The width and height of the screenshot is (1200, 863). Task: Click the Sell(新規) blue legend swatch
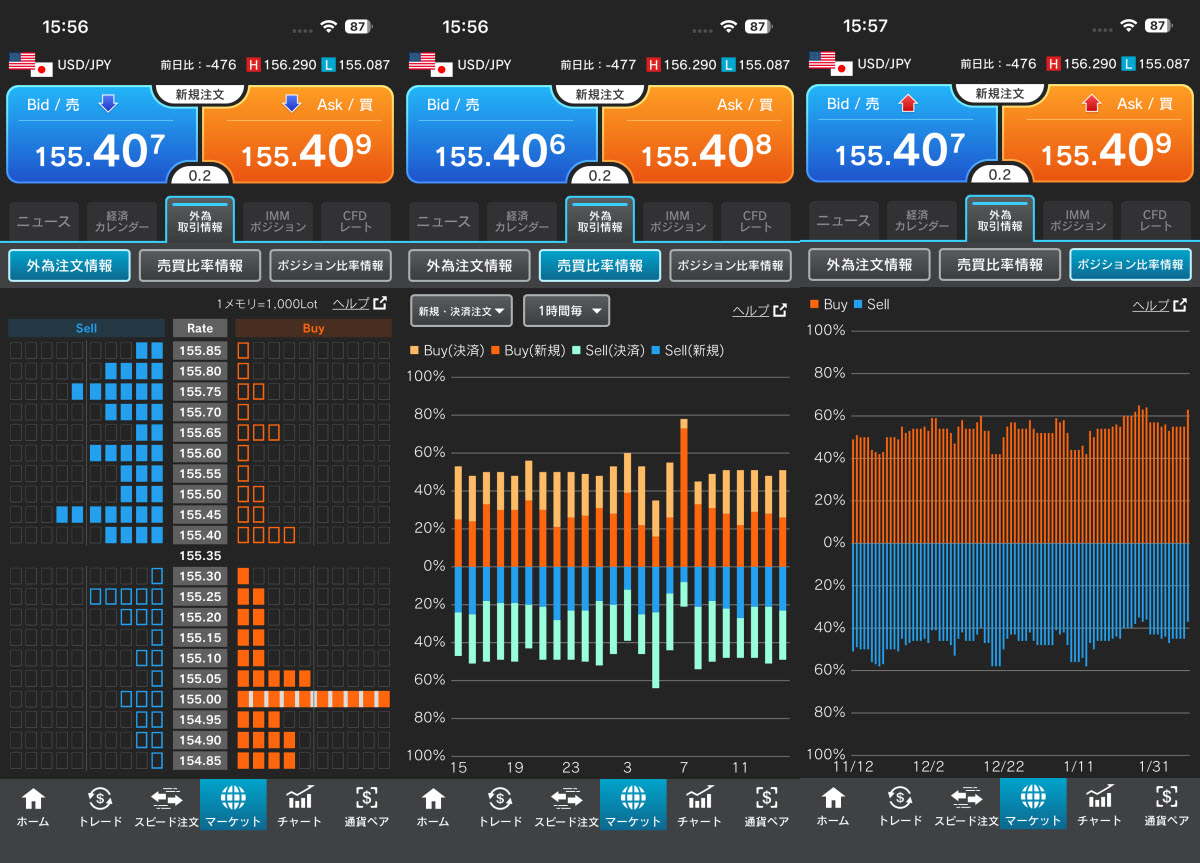(x=656, y=350)
